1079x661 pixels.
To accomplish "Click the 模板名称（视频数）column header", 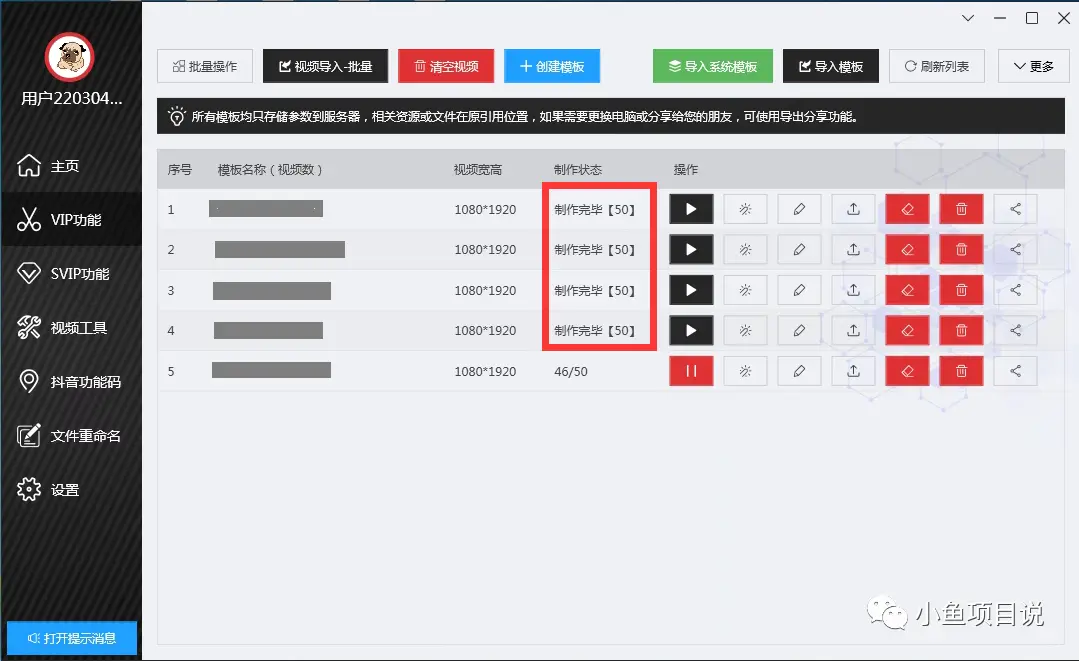I will 270,169.
